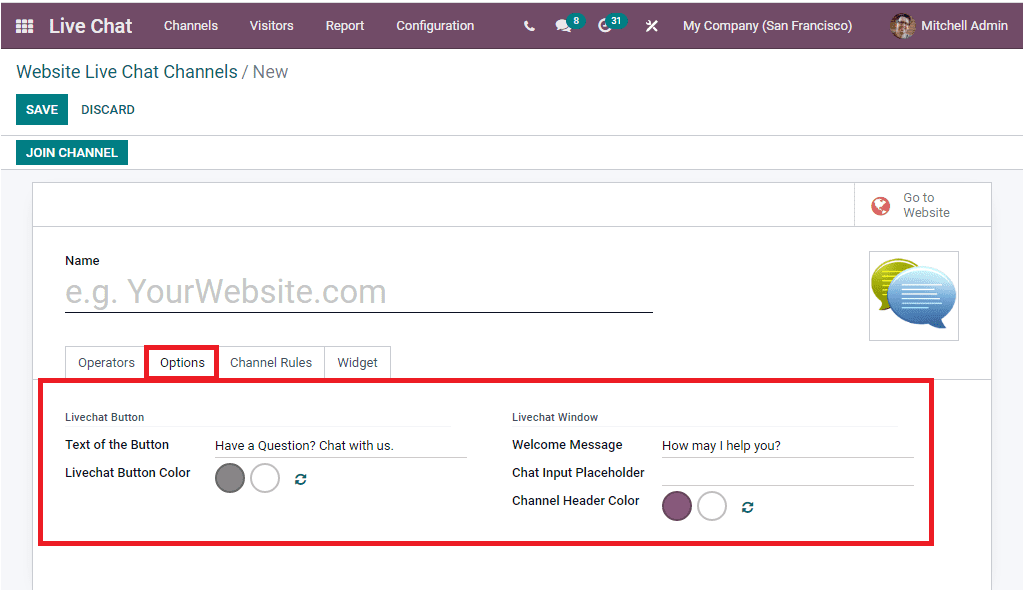This screenshot has height=591, width=1024.
Task: Click the channel Name input field
Action: pos(359,292)
